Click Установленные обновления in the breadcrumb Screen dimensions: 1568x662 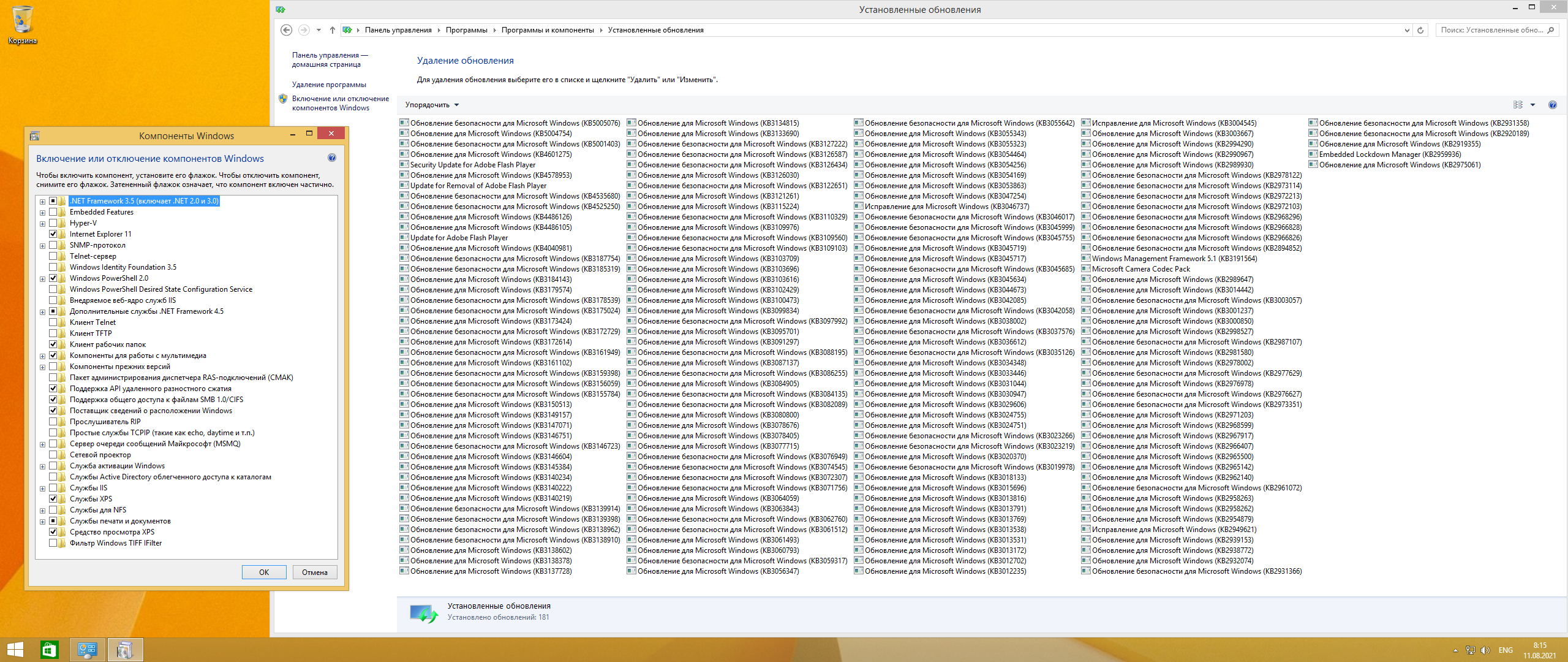tap(655, 30)
